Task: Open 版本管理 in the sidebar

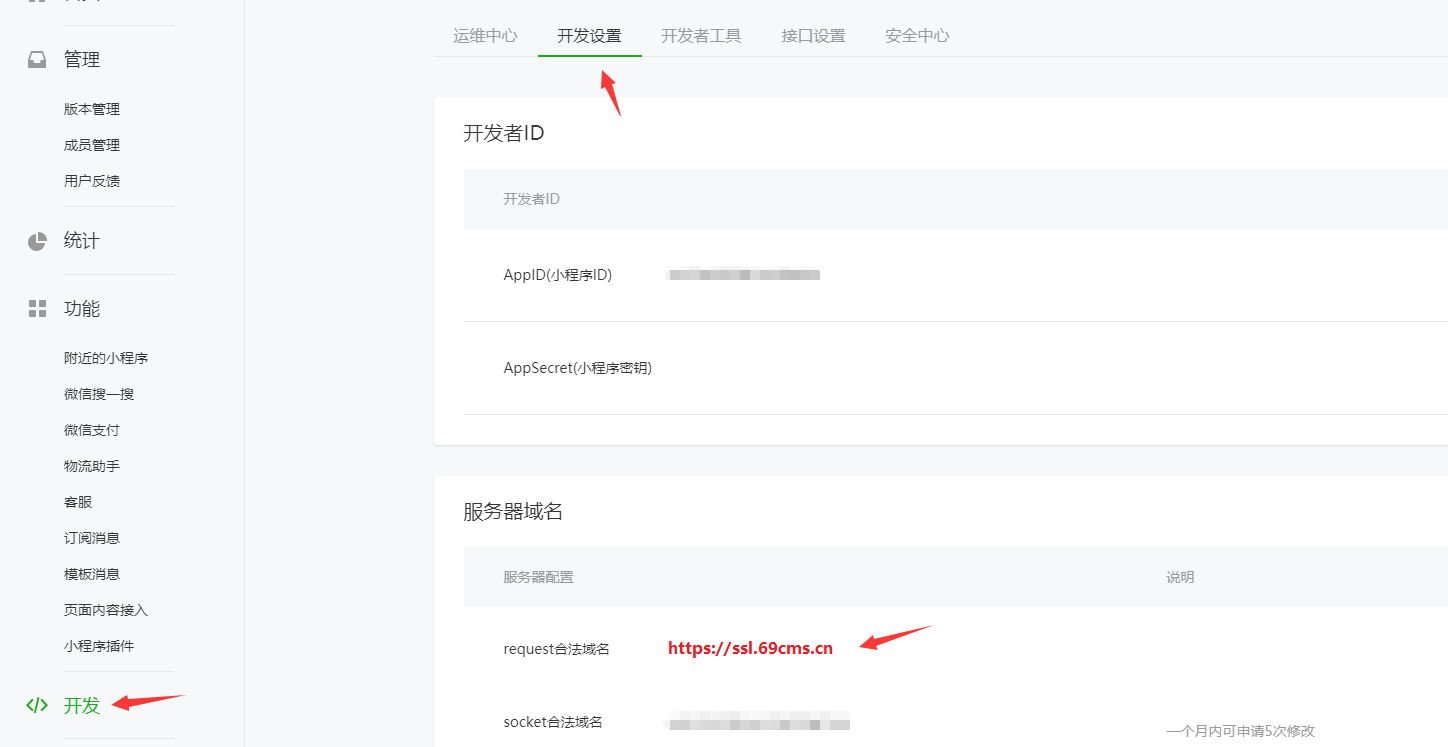Action: [x=92, y=109]
